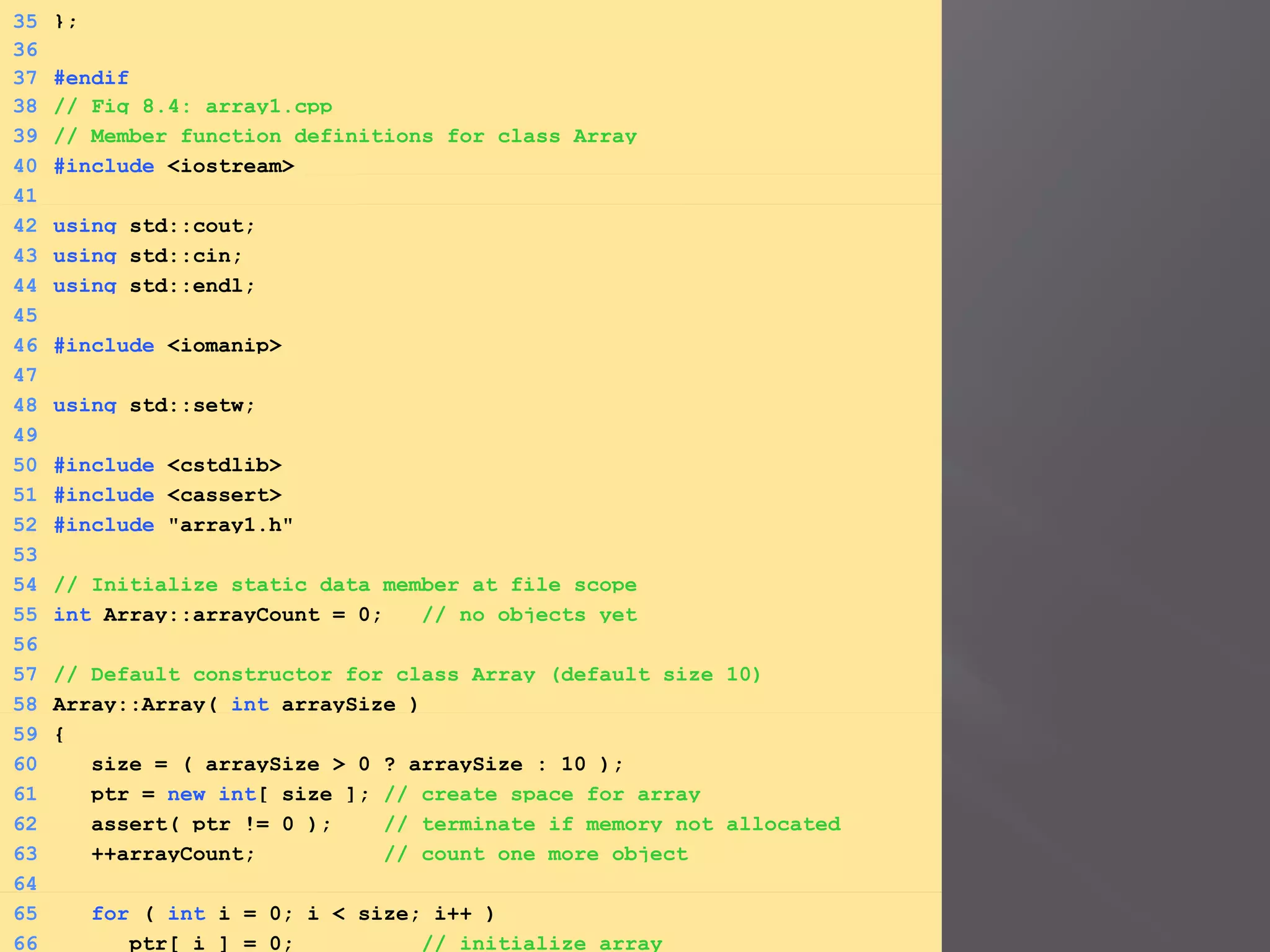Click line number 35
The width and height of the screenshot is (1270, 952).
25,22
